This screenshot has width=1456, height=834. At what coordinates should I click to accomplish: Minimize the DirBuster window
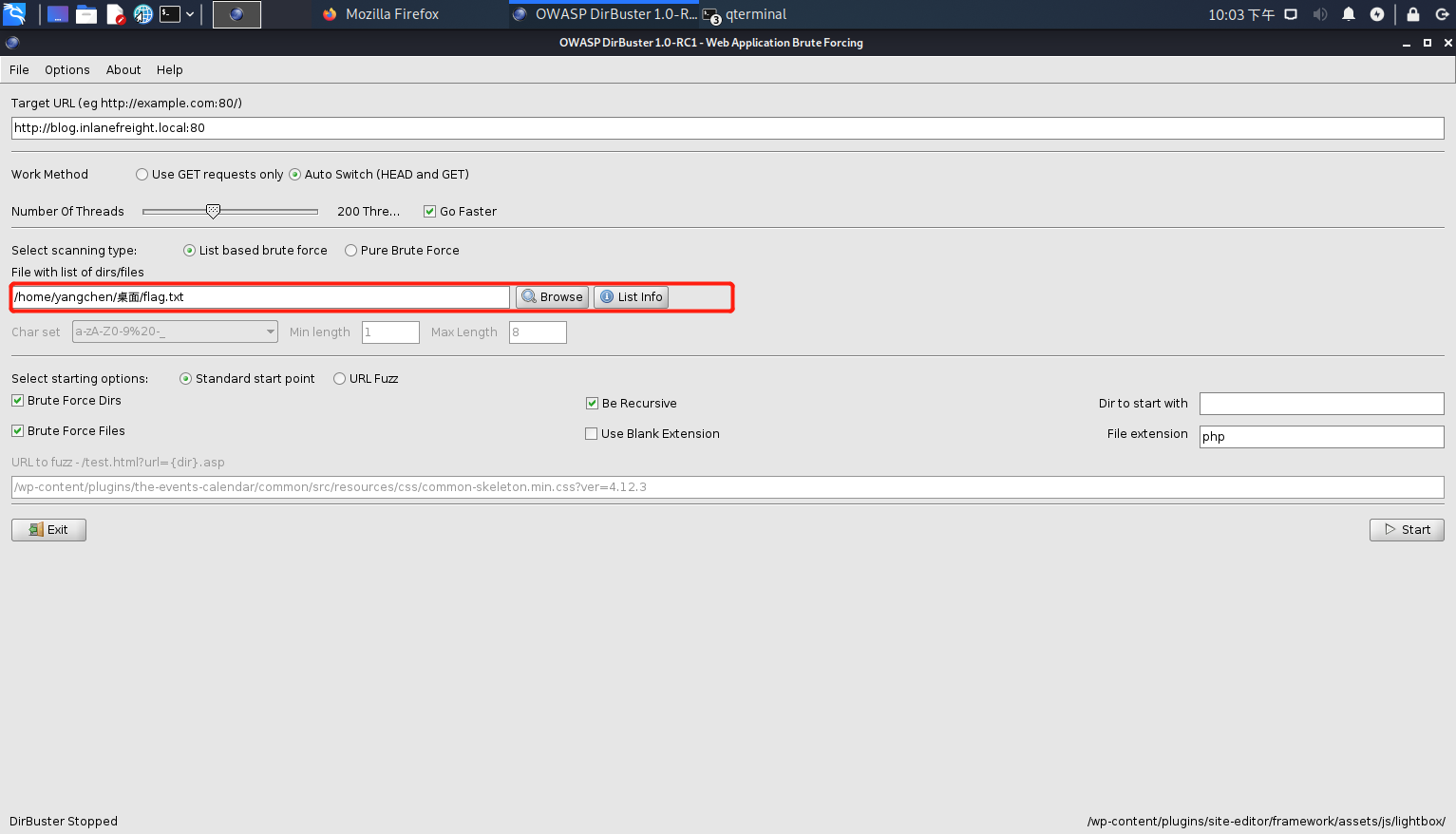click(1407, 43)
